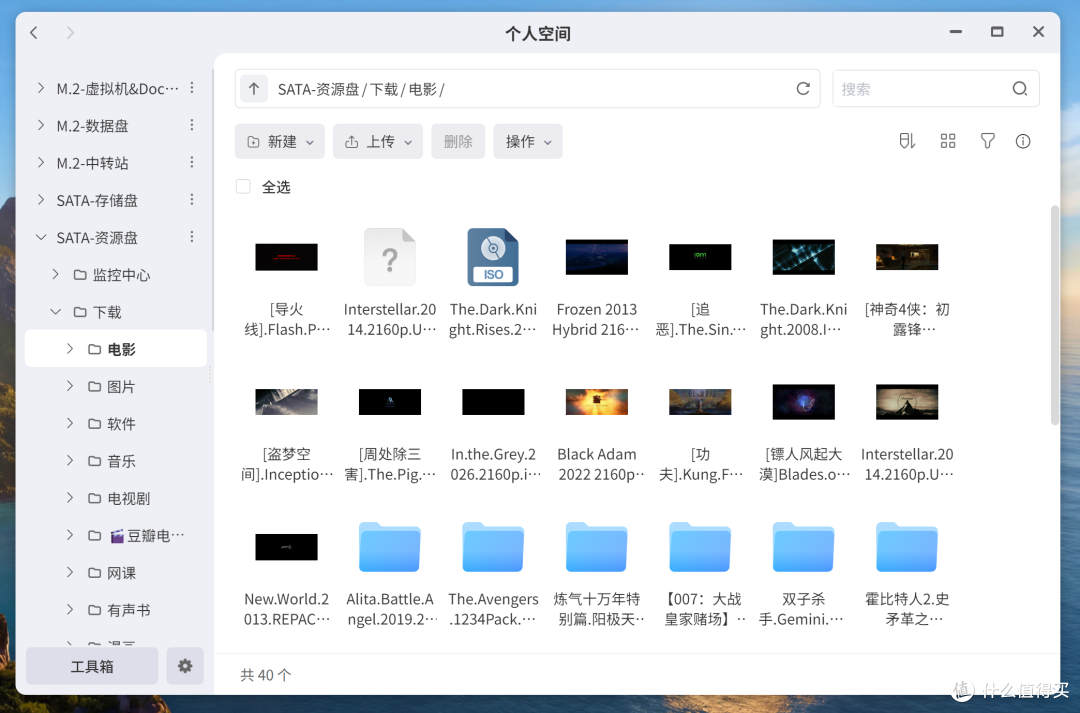
Task: Expand the M.2-数据盘 volume
Action: pyautogui.click(x=41, y=125)
